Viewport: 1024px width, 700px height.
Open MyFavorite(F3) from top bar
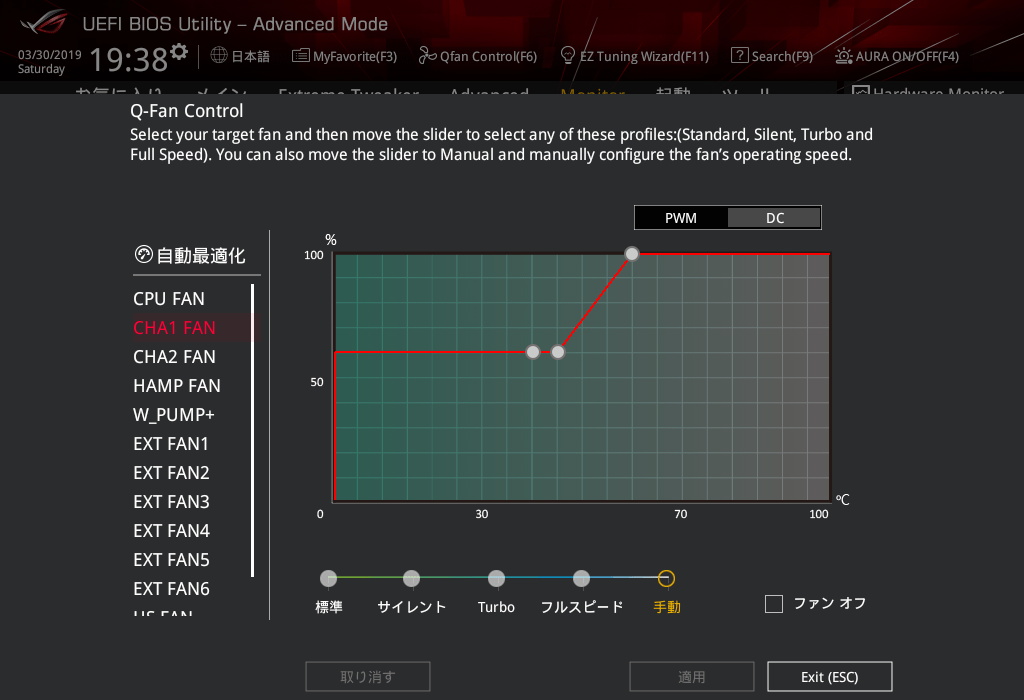[x=344, y=56]
